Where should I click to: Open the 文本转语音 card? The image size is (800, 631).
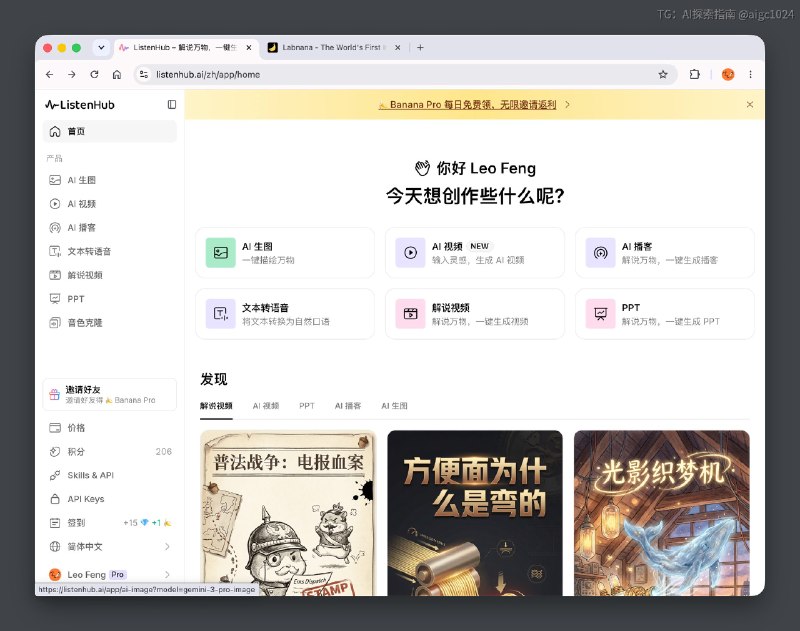[x=285, y=314]
